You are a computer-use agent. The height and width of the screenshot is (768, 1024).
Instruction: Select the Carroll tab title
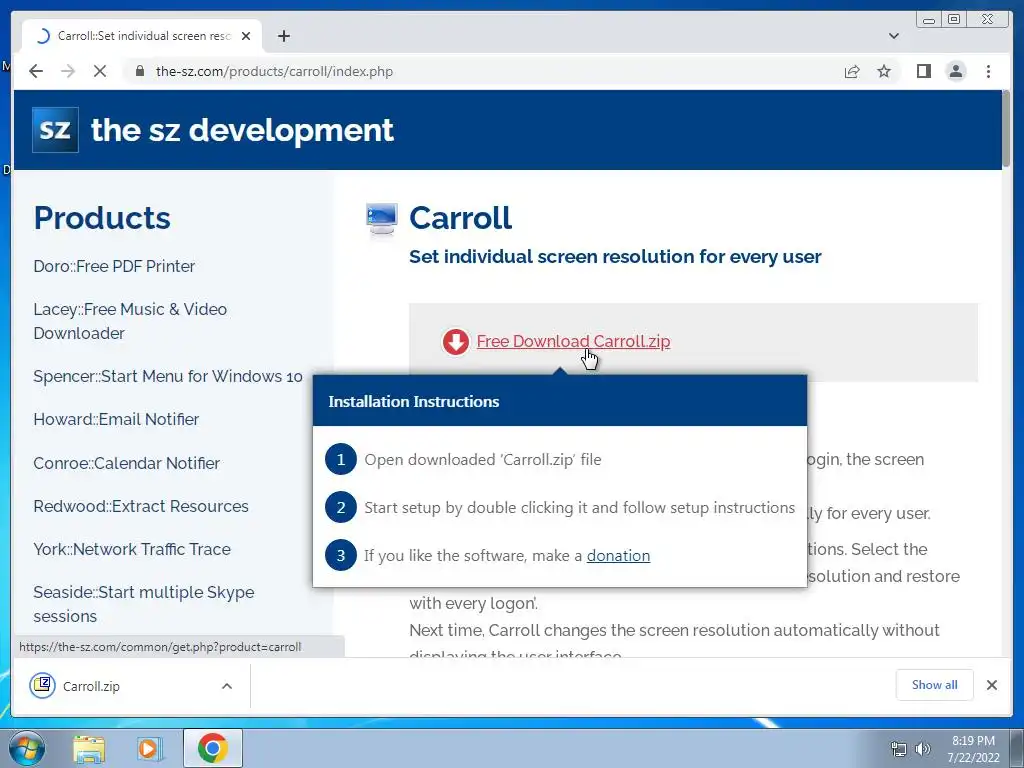(144, 36)
